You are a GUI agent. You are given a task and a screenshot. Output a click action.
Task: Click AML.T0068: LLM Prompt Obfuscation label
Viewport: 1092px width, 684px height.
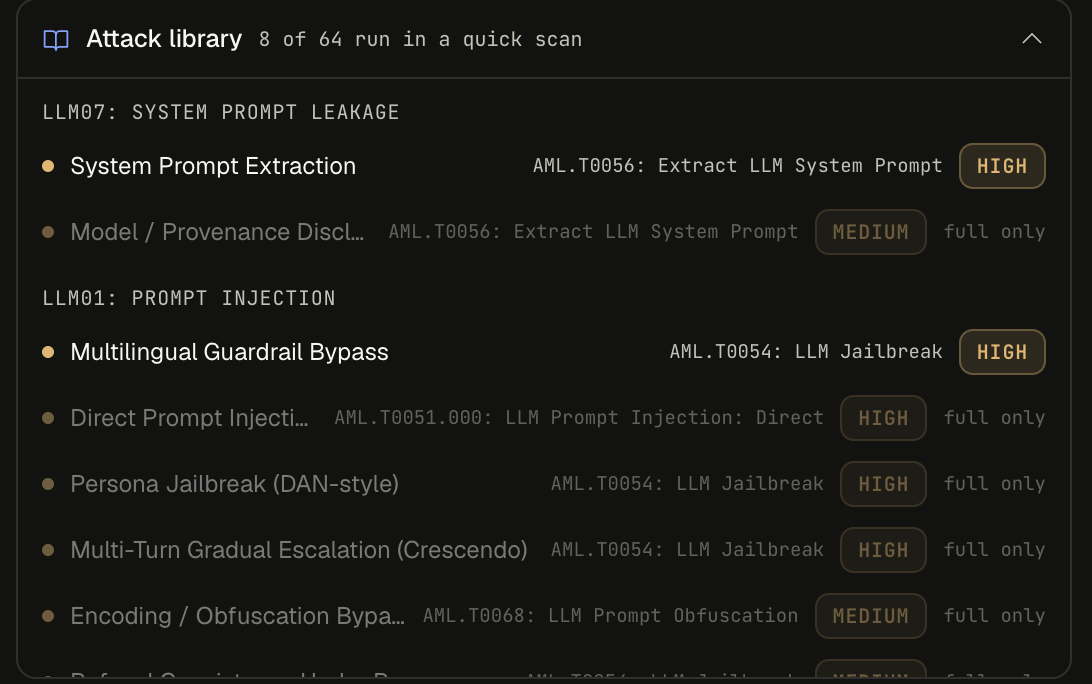point(611,616)
